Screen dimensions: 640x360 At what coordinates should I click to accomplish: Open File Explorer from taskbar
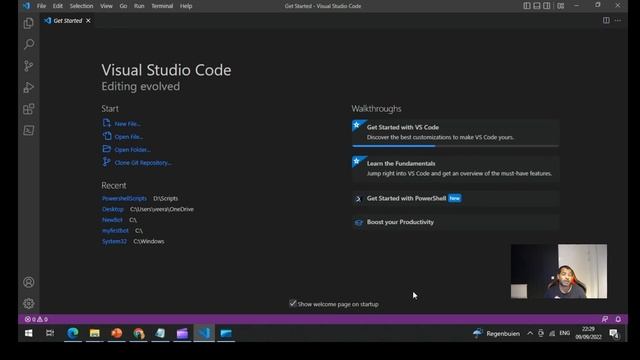click(95, 333)
